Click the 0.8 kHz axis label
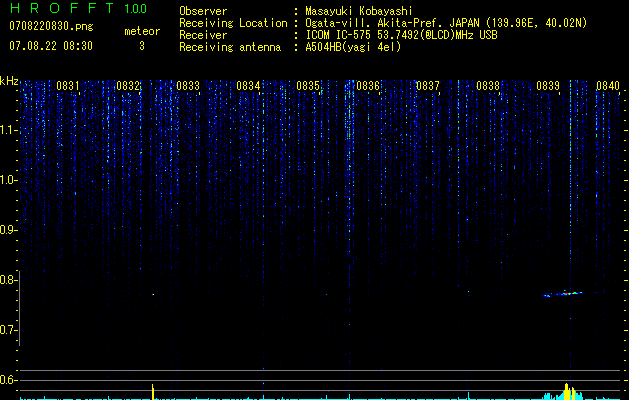Image resolution: width=629 pixels, height=400 pixels. coord(8,280)
